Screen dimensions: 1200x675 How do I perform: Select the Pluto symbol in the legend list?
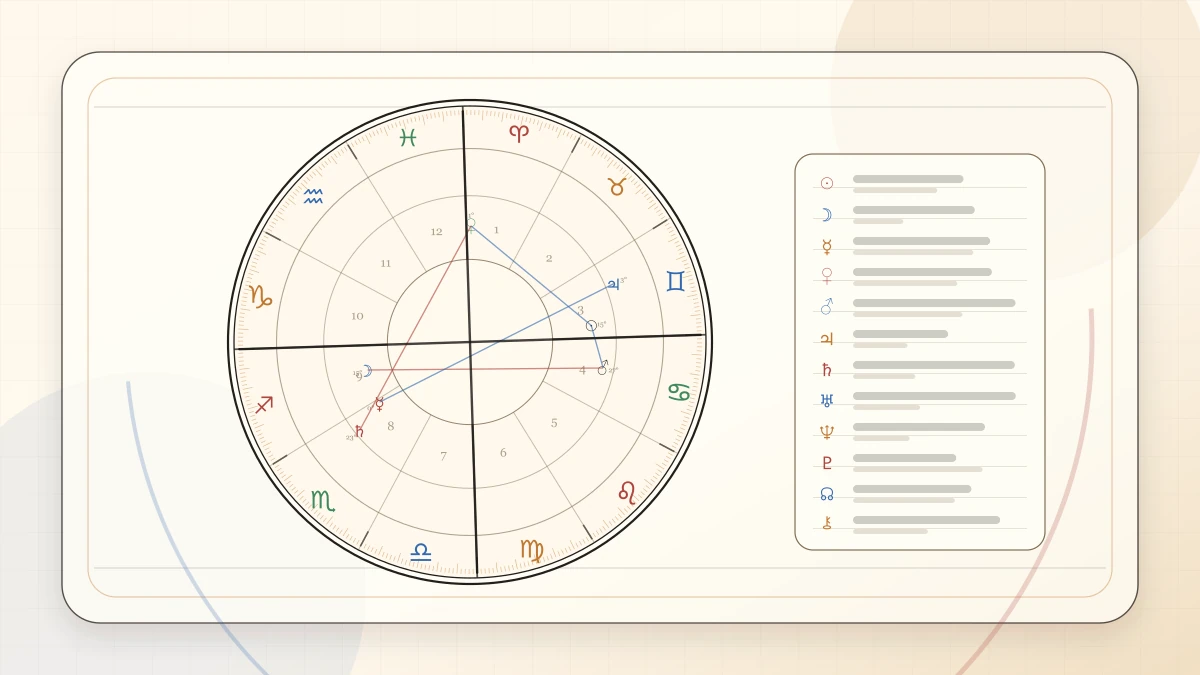[x=827, y=463]
